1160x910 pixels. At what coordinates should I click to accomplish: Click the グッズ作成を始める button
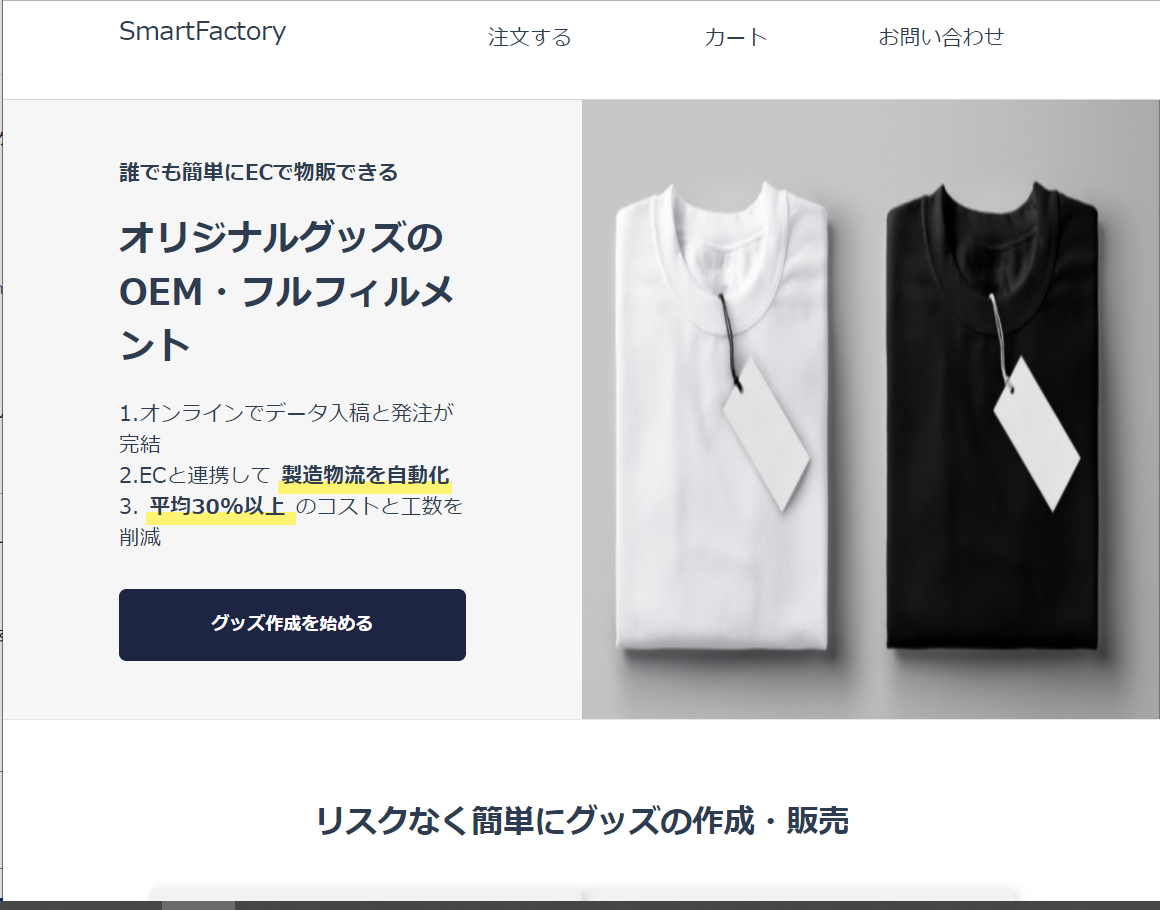(292, 624)
